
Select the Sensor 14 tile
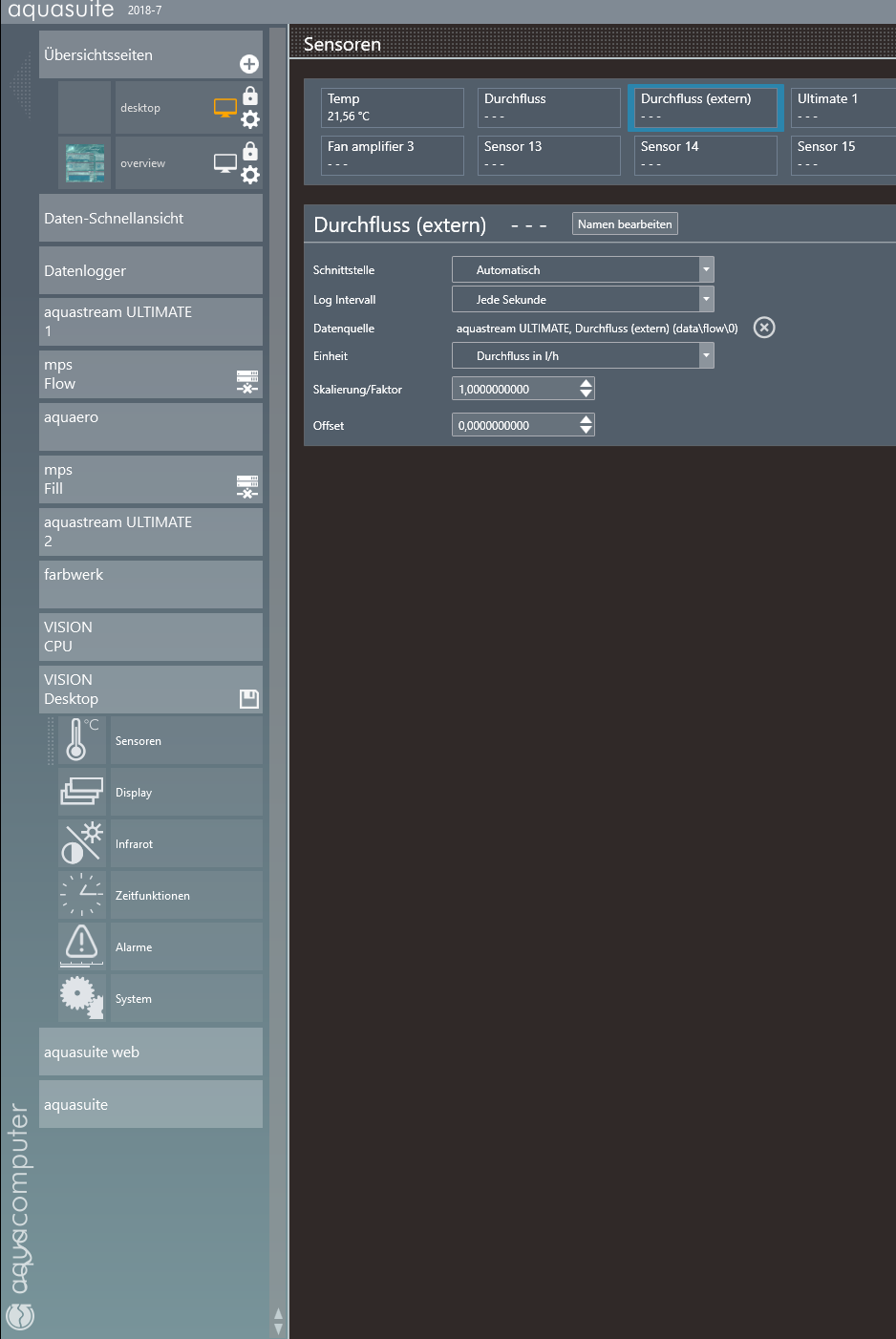706,156
